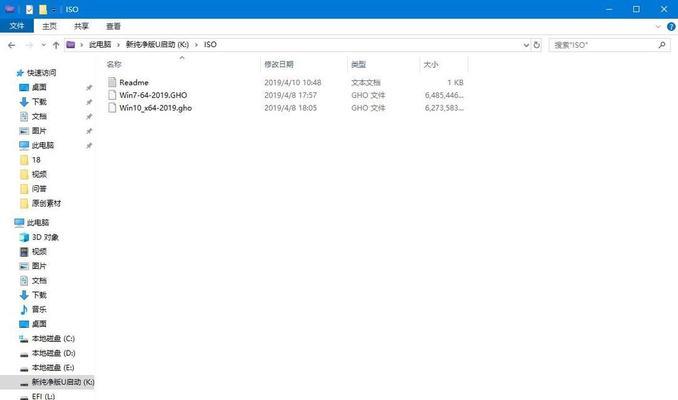Select the Win7-64-2019.GHO file name
The height and width of the screenshot is (400, 678).
[x=153, y=95]
